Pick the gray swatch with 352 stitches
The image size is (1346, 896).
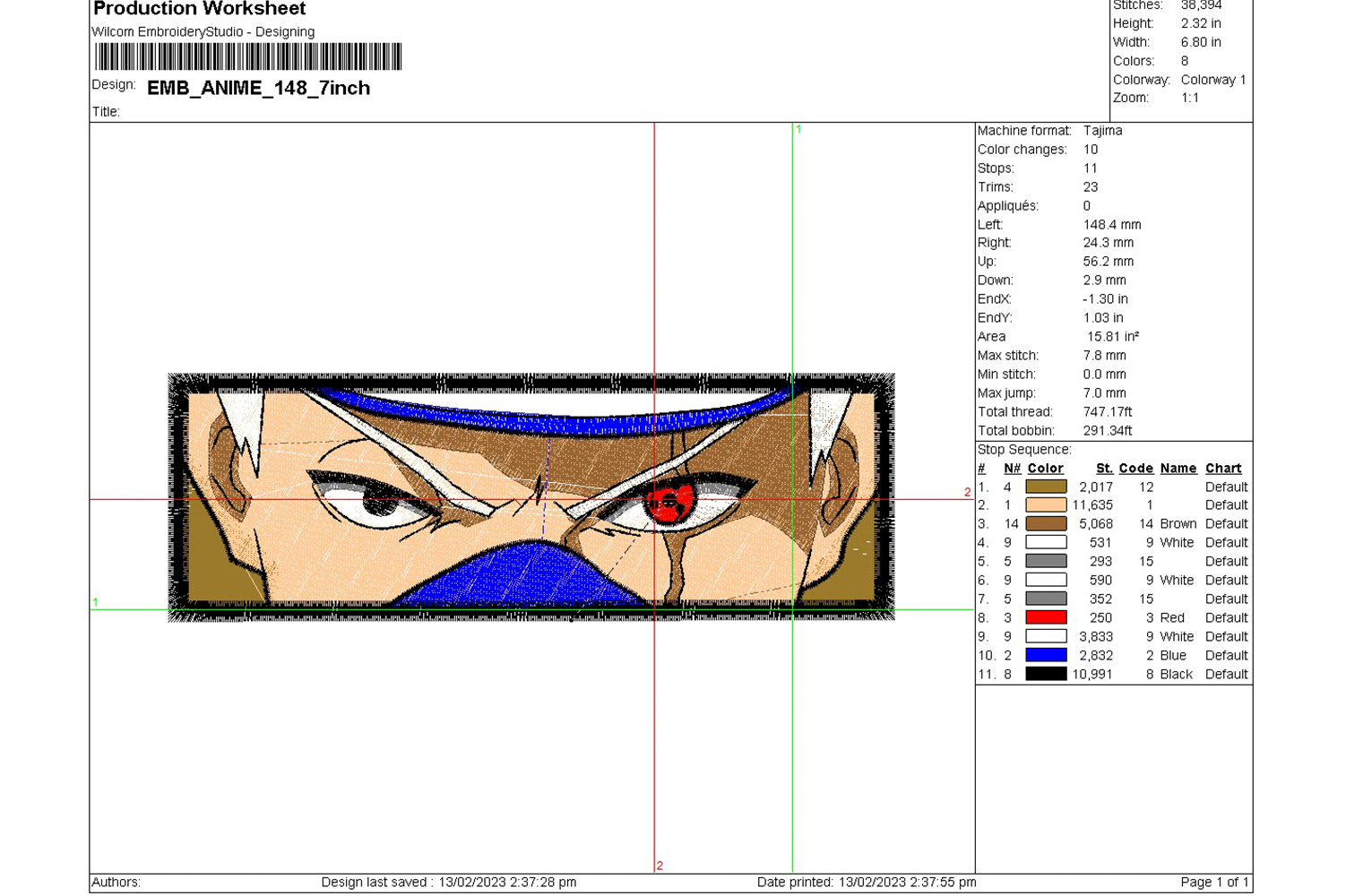(1046, 599)
